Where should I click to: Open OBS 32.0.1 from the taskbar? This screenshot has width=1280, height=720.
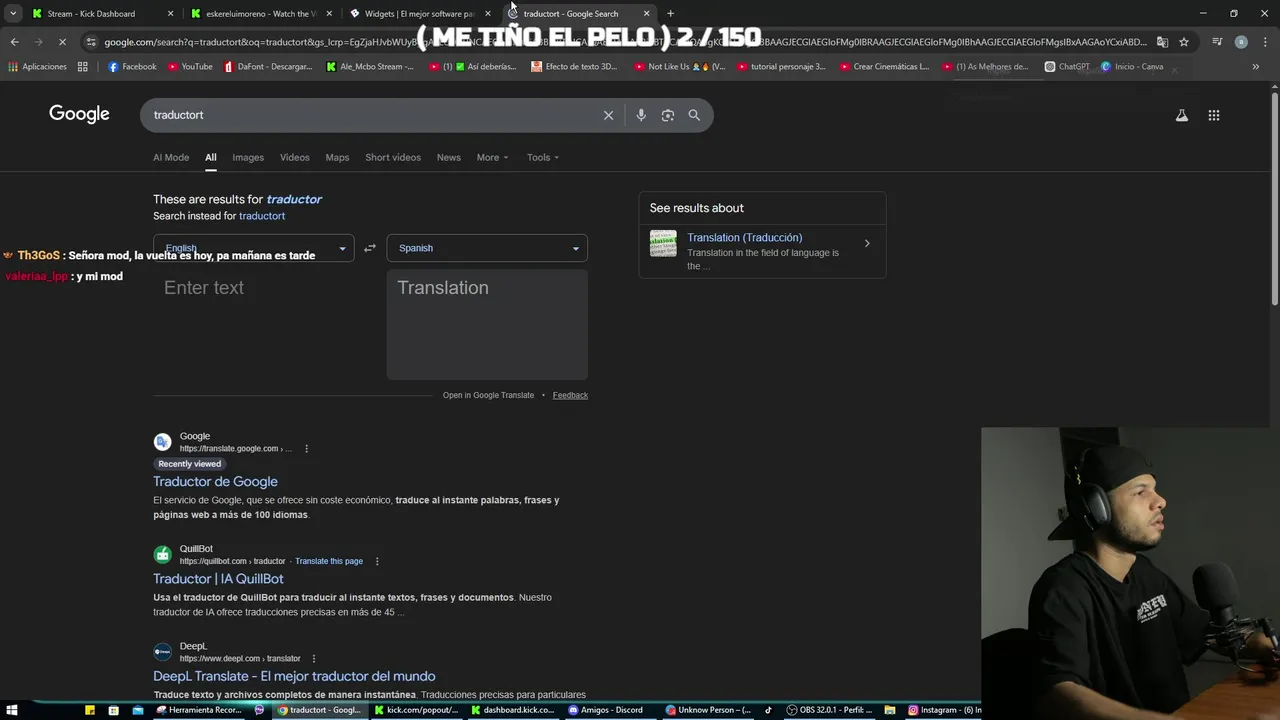click(x=830, y=710)
